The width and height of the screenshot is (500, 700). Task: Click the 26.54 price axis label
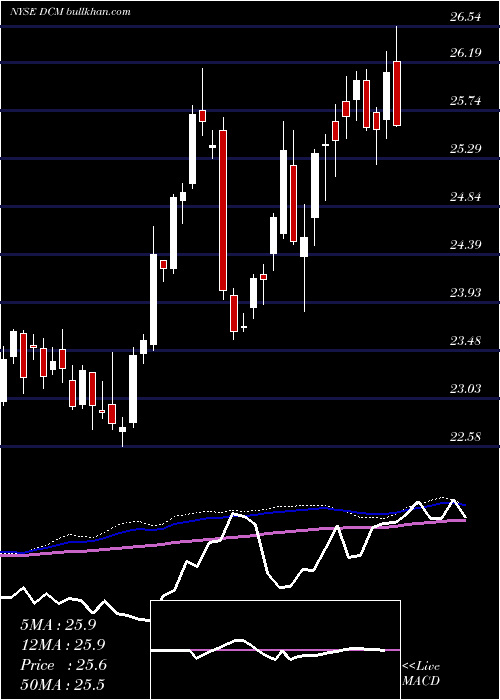coord(466,17)
